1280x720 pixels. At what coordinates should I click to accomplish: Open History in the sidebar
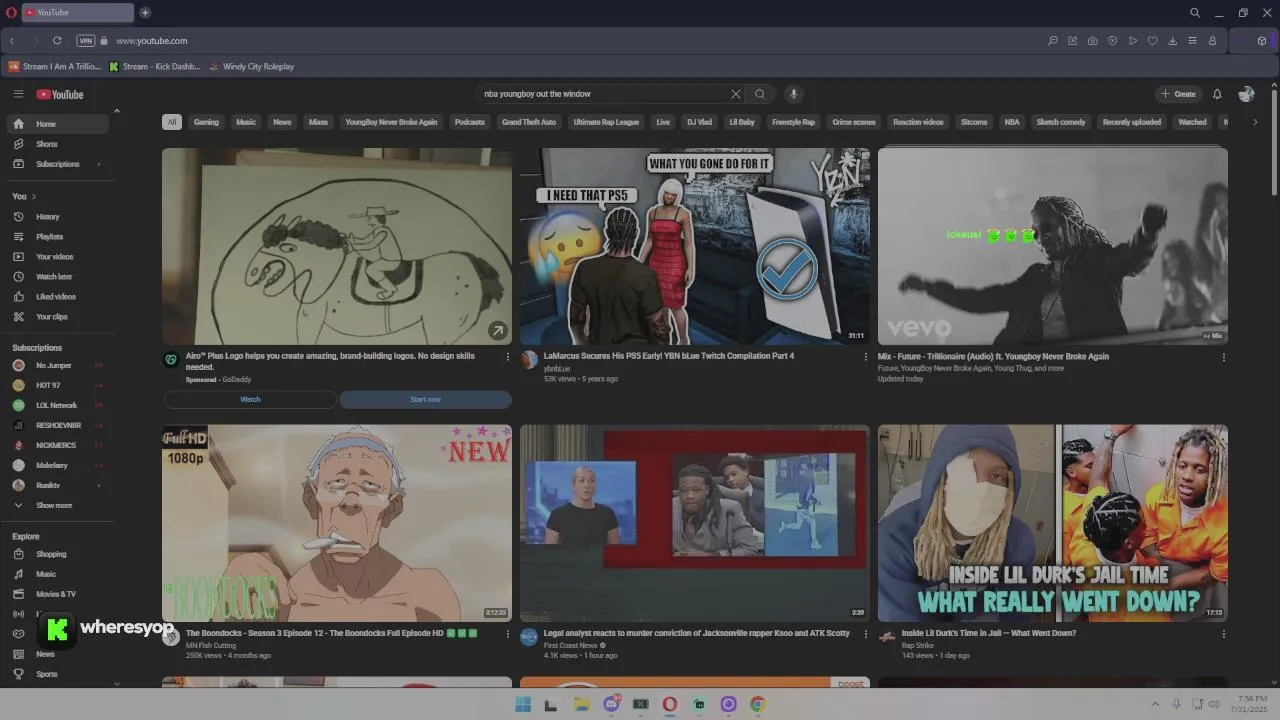59,217
